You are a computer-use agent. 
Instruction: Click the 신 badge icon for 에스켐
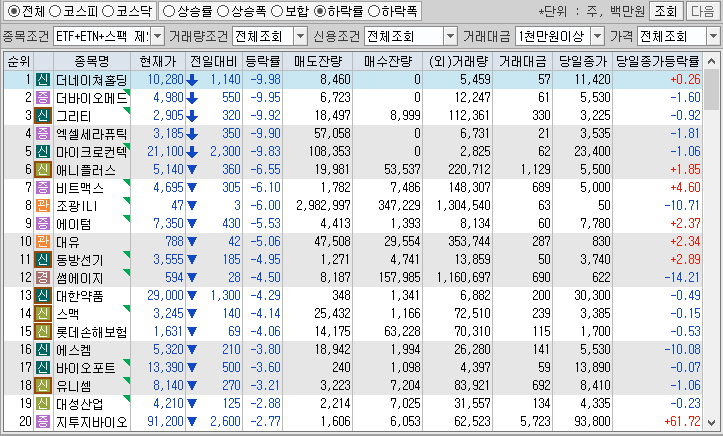43,349
